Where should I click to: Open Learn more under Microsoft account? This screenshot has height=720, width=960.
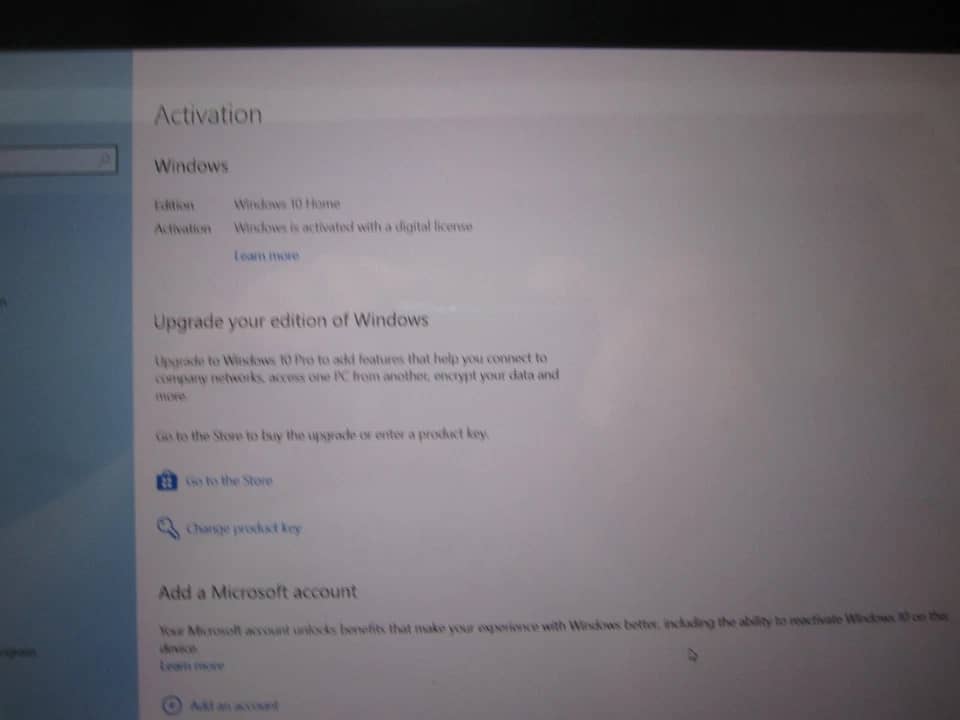coord(192,666)
